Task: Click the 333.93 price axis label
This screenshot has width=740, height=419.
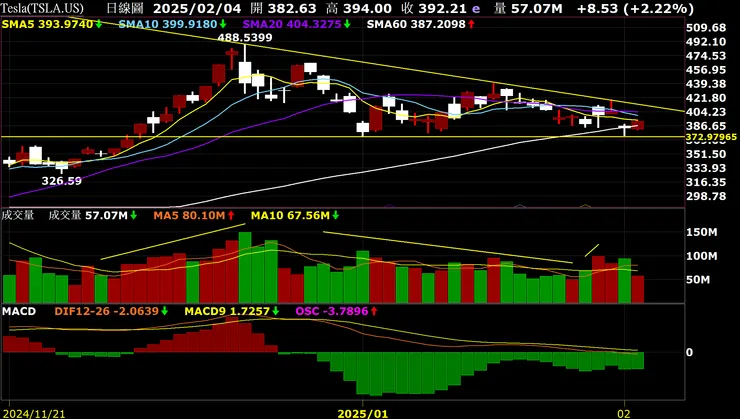Action: pyautogui.click(x=706, y=168)
